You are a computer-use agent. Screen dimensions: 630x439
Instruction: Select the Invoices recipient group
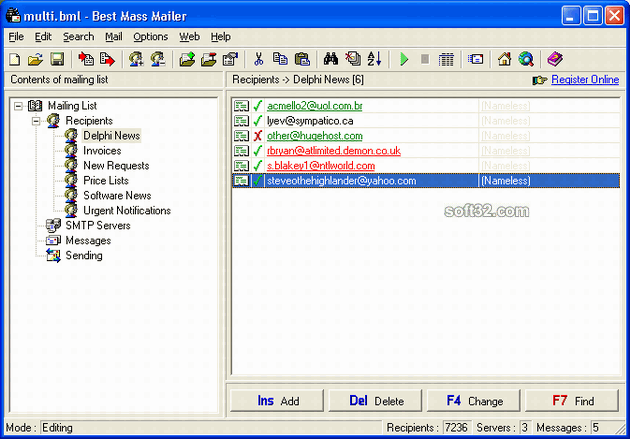[x=102, y=151]
